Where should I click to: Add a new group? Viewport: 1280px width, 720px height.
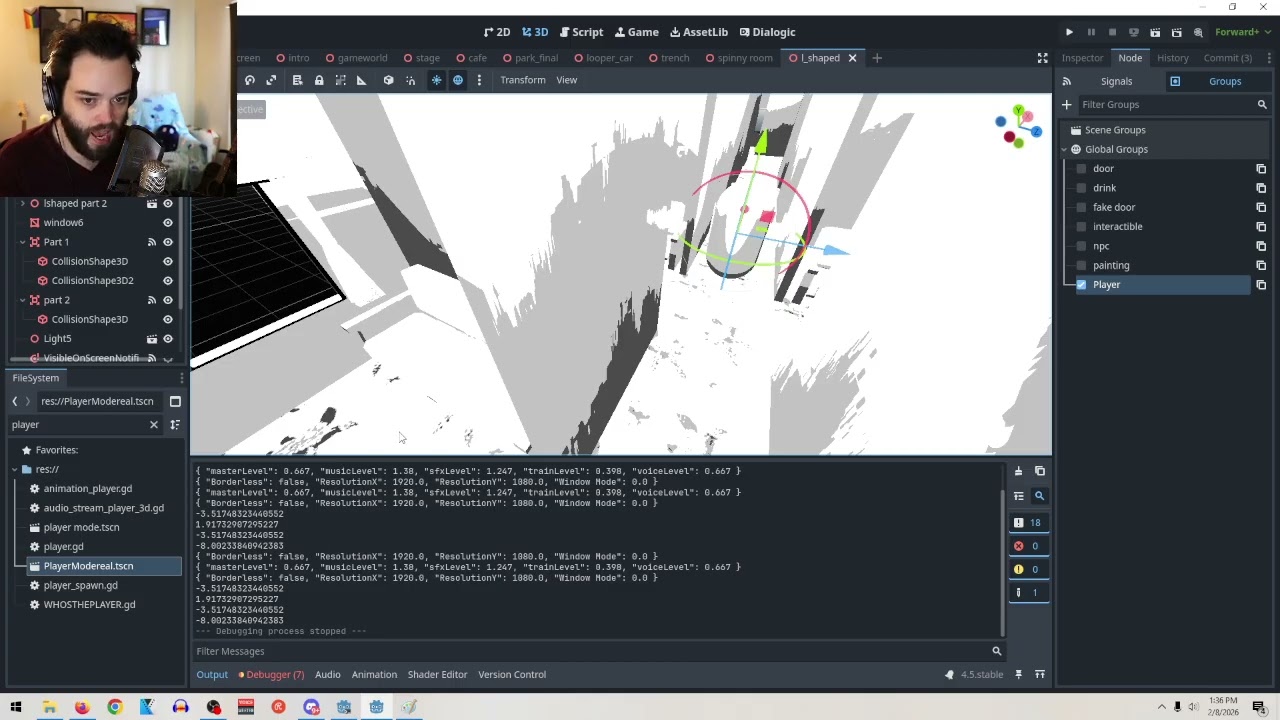coord(1066,104)
